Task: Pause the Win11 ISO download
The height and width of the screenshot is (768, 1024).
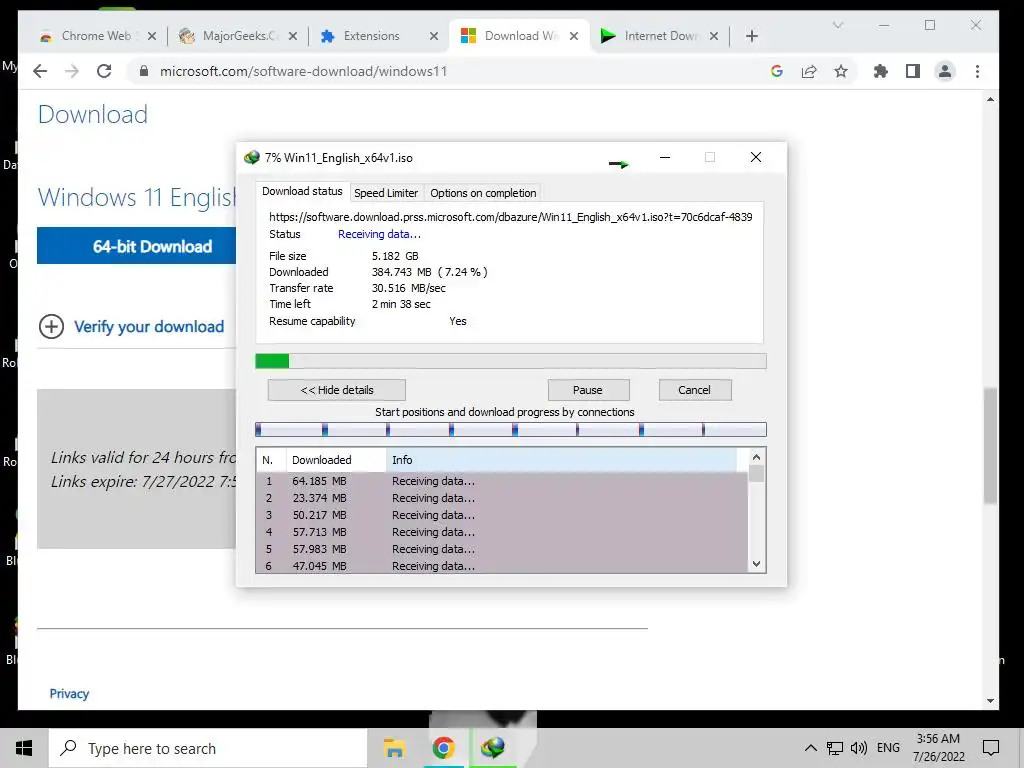Action: pos(588,390)
